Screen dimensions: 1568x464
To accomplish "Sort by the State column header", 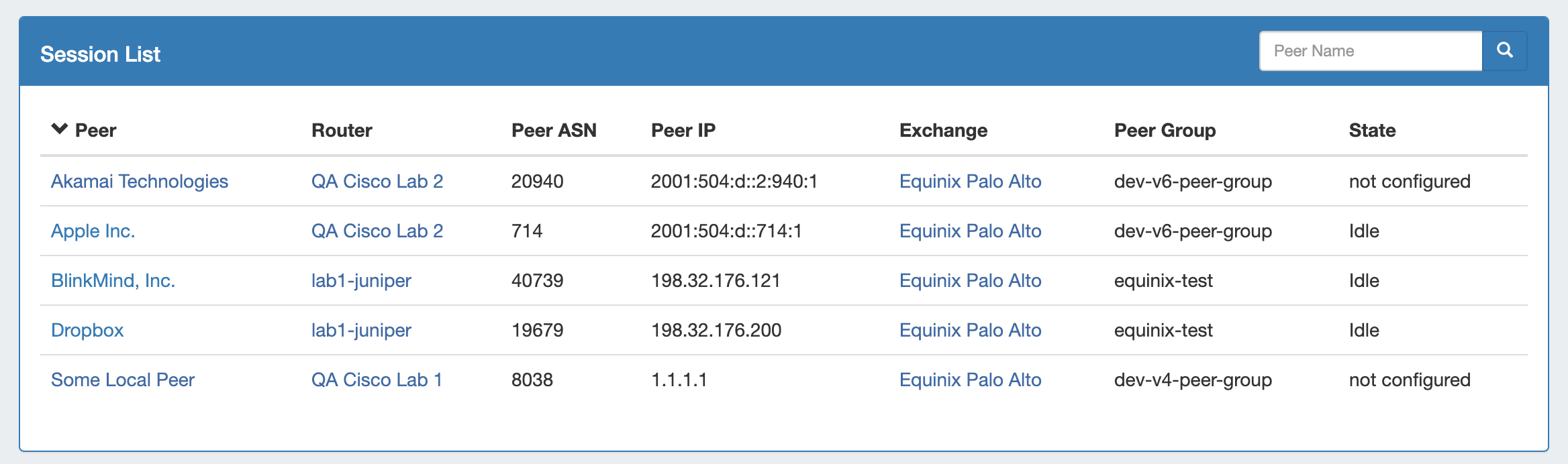I will coord(1372,130).
